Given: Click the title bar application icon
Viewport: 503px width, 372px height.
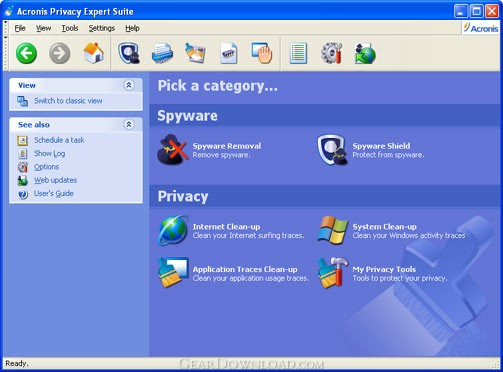Looking at the screenshot, I should tap(9, 11).
